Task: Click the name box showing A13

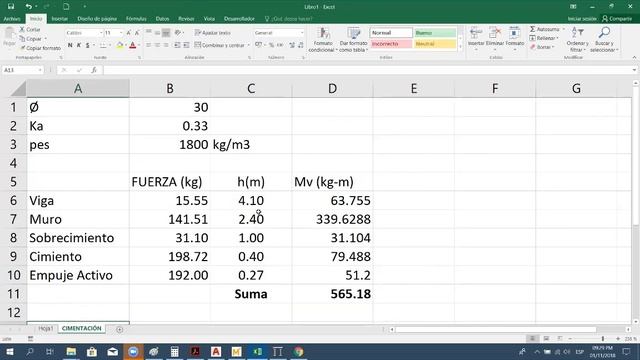Action: [22, 70]
